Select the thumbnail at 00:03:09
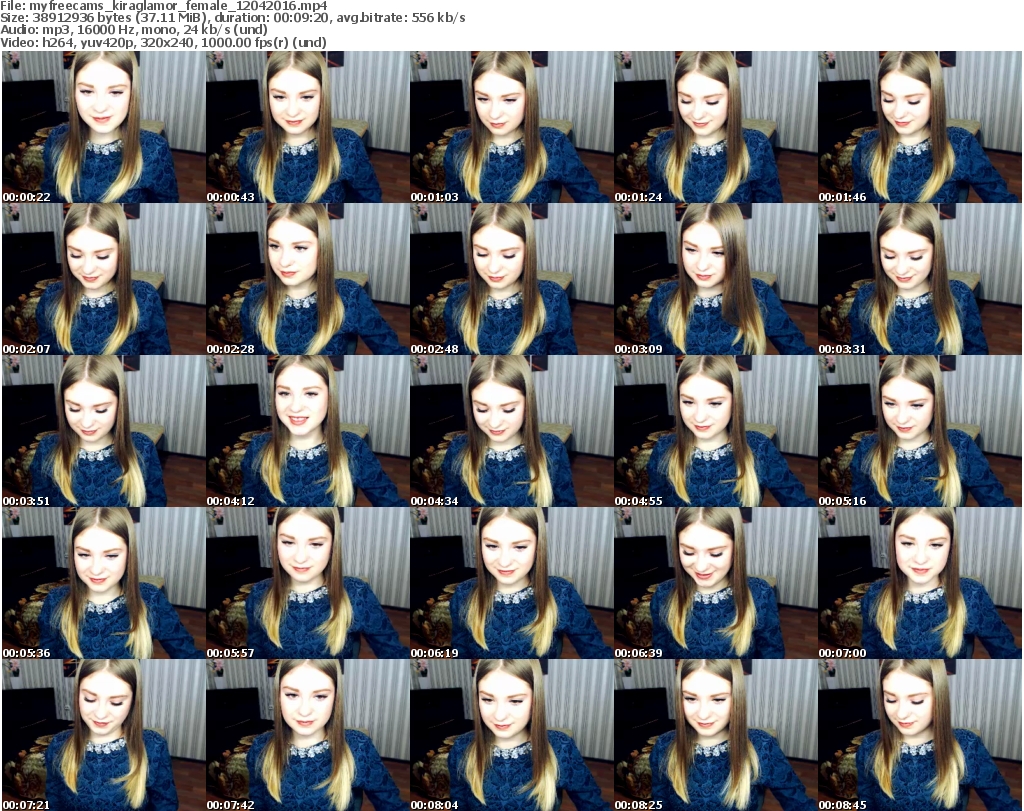The width and height of the screenshot is (1024, 811). click(x=715, y=279)
